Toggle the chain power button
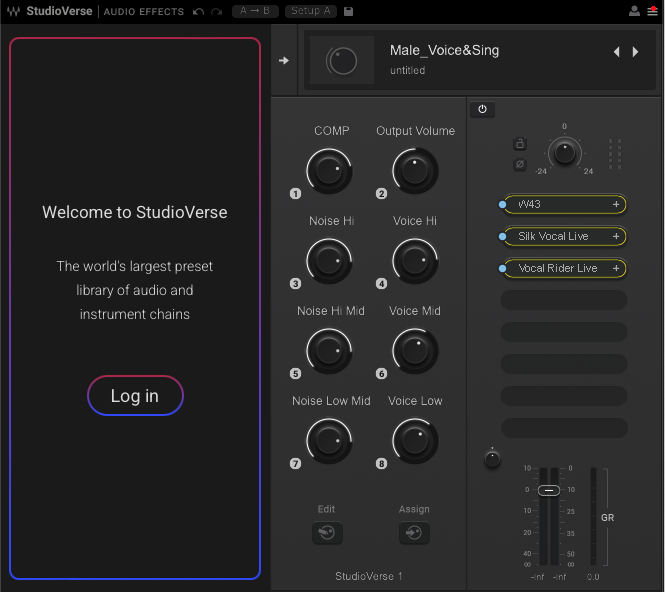Viewport: 665px width, 592px height. [x=482, y=109]
